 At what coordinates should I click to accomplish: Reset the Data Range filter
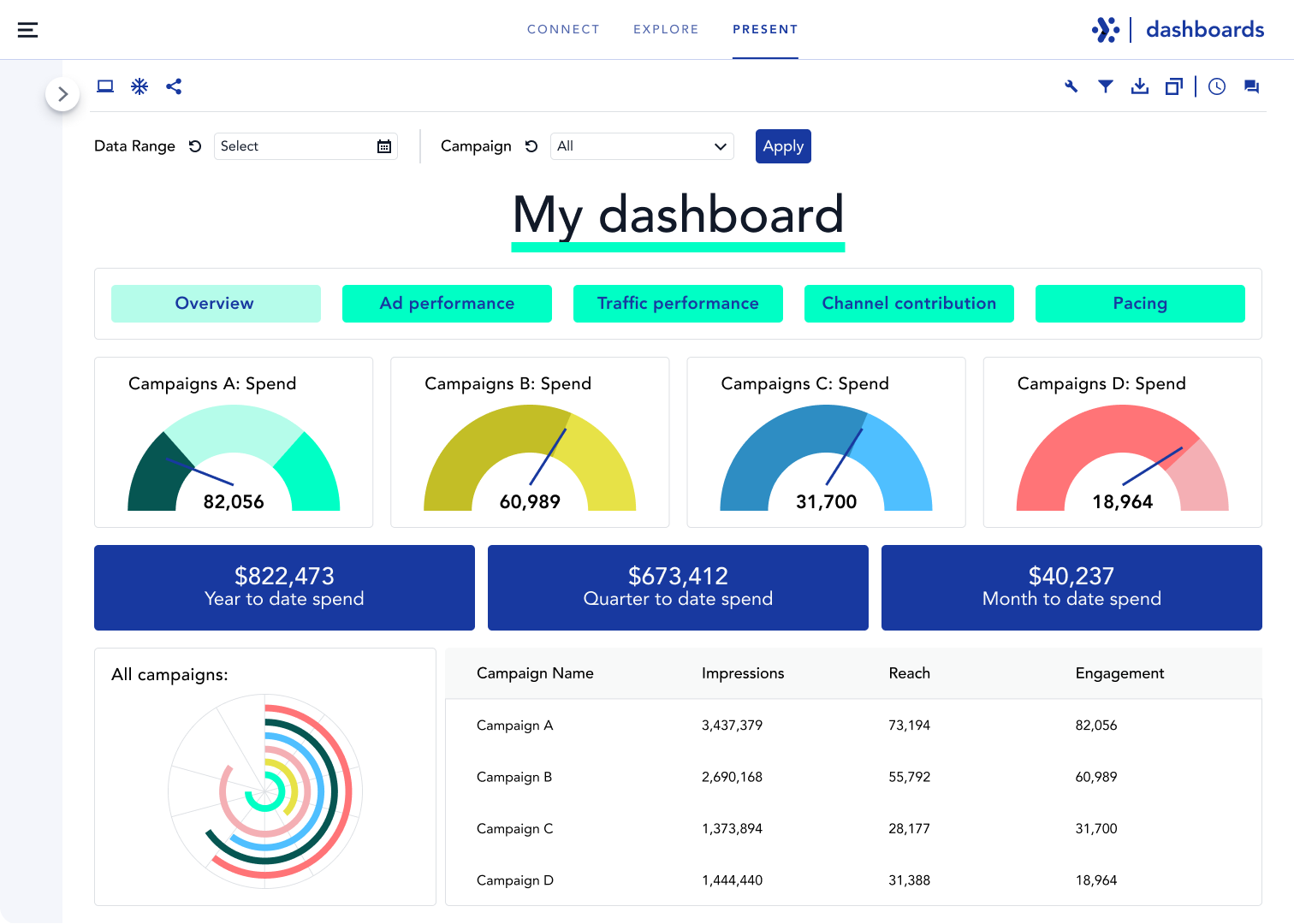[x=195, y=146]
